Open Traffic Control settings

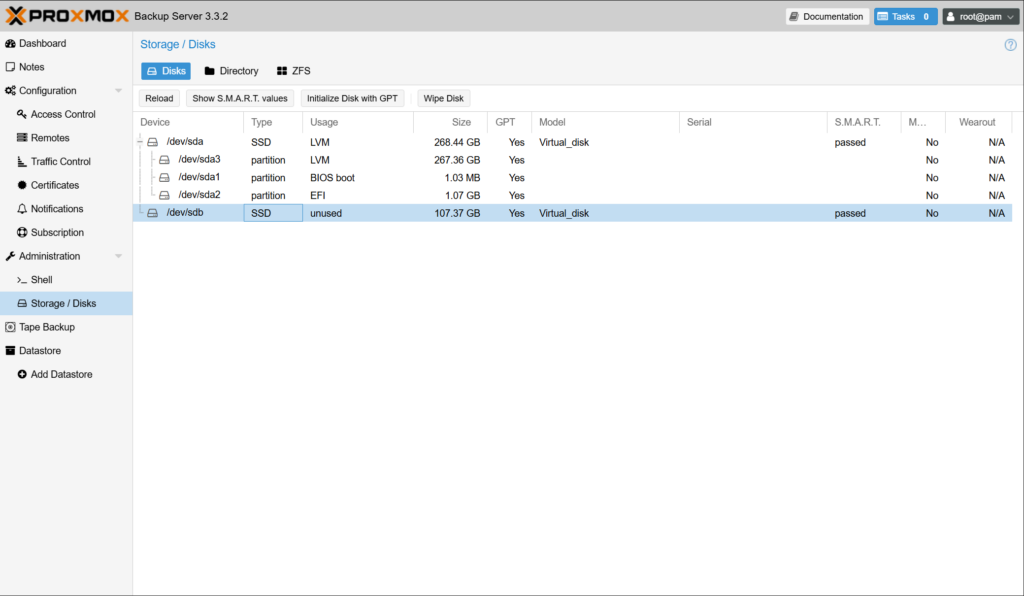tap(60, 162)
